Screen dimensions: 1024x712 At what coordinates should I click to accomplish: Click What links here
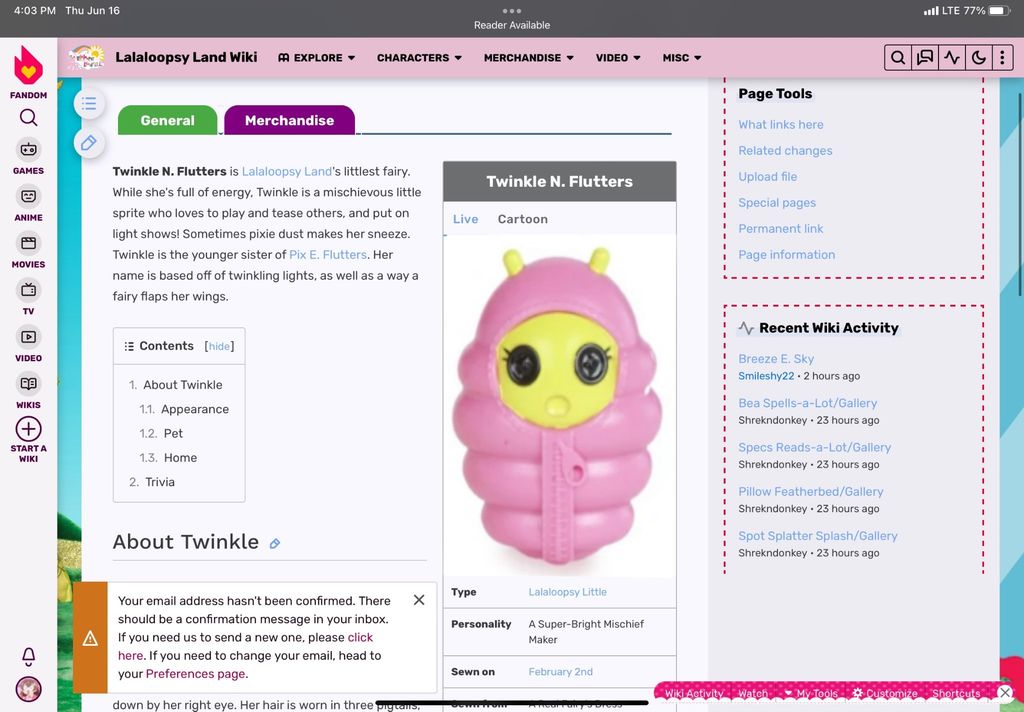[x=780, y=124]
